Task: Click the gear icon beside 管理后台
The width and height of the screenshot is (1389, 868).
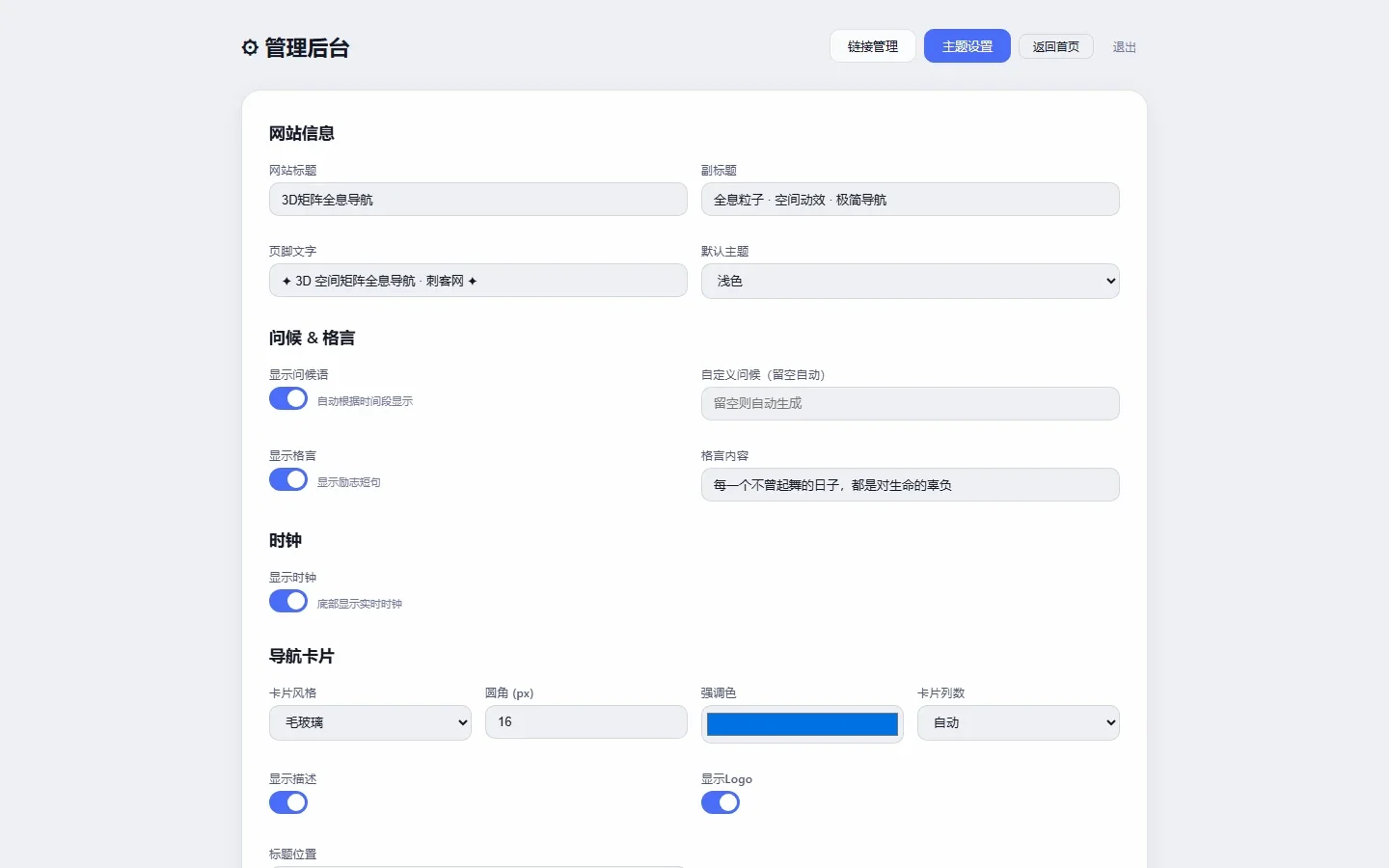Action: coord(250,47)
